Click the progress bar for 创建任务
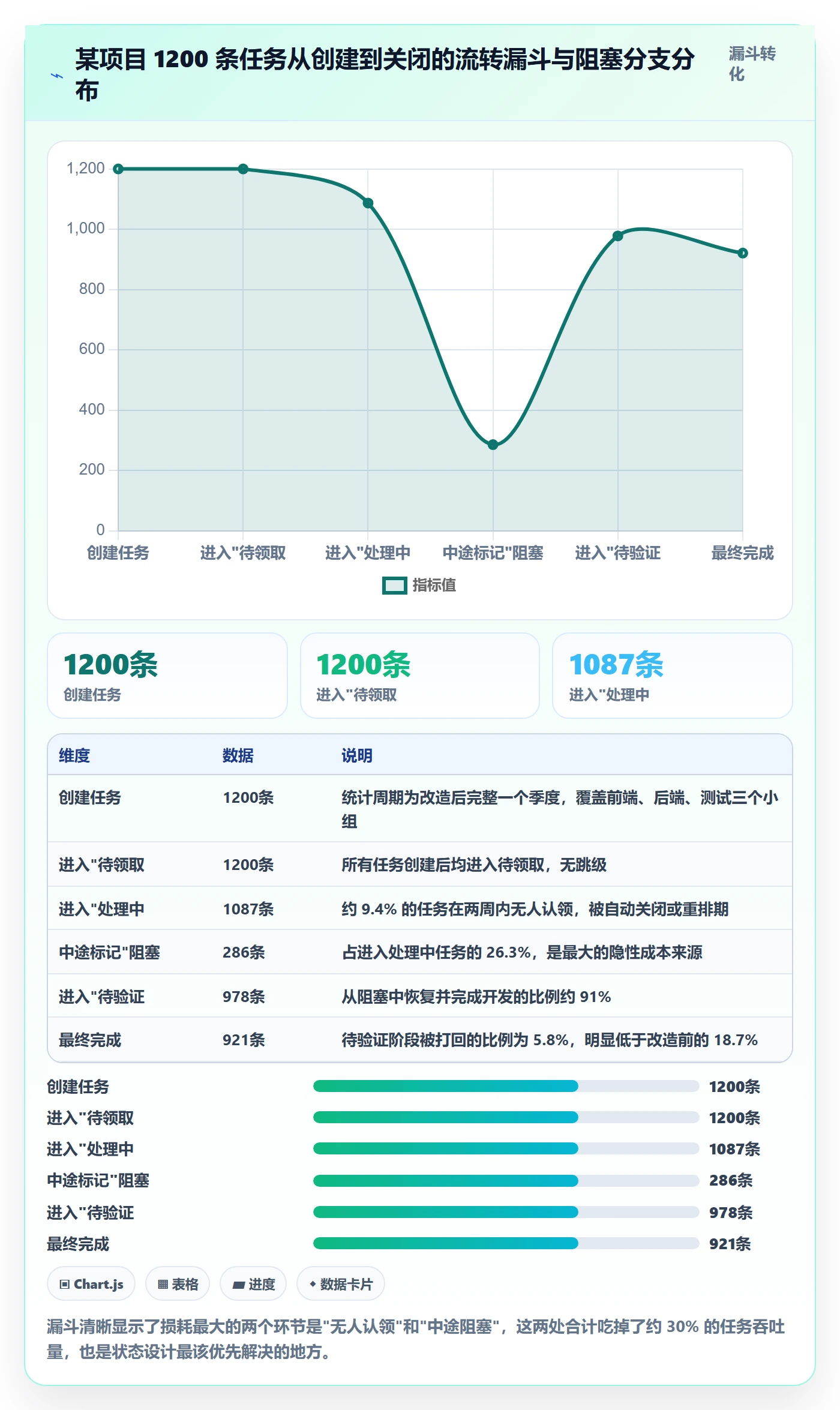840x1410 pixels. pyautogui.click(x=506, y=1086)
